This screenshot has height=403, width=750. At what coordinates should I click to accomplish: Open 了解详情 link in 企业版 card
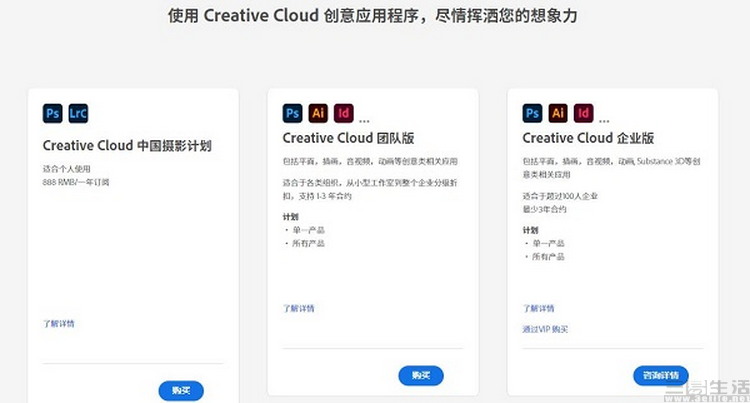click(539, 308)
